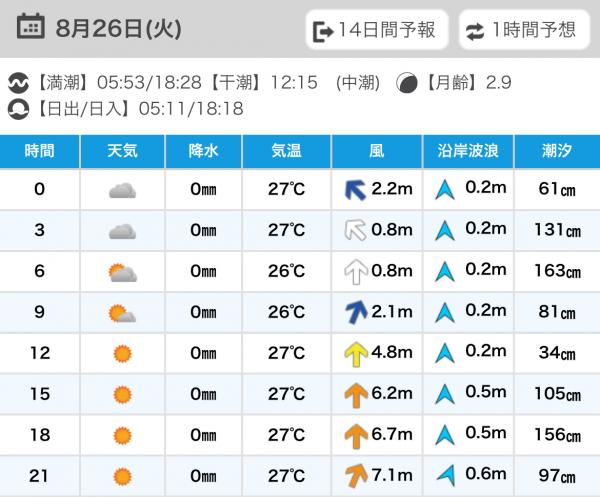Viewport: 600px width, 497px height.
Task: Click the cloudy weather icon at hour 0
Action: click(122, 190)
